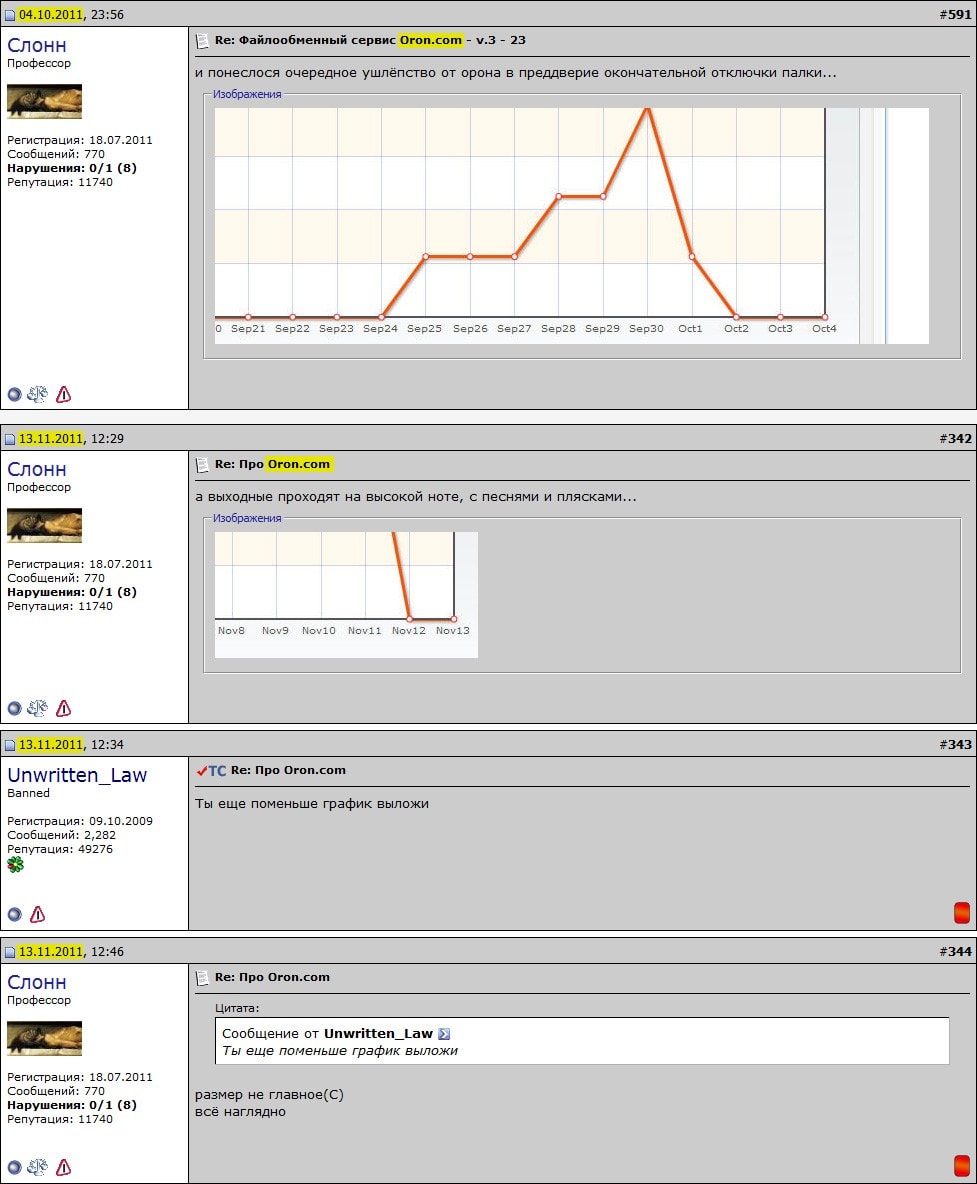Click Слонн avatar in post #342

tap(45, 526)
